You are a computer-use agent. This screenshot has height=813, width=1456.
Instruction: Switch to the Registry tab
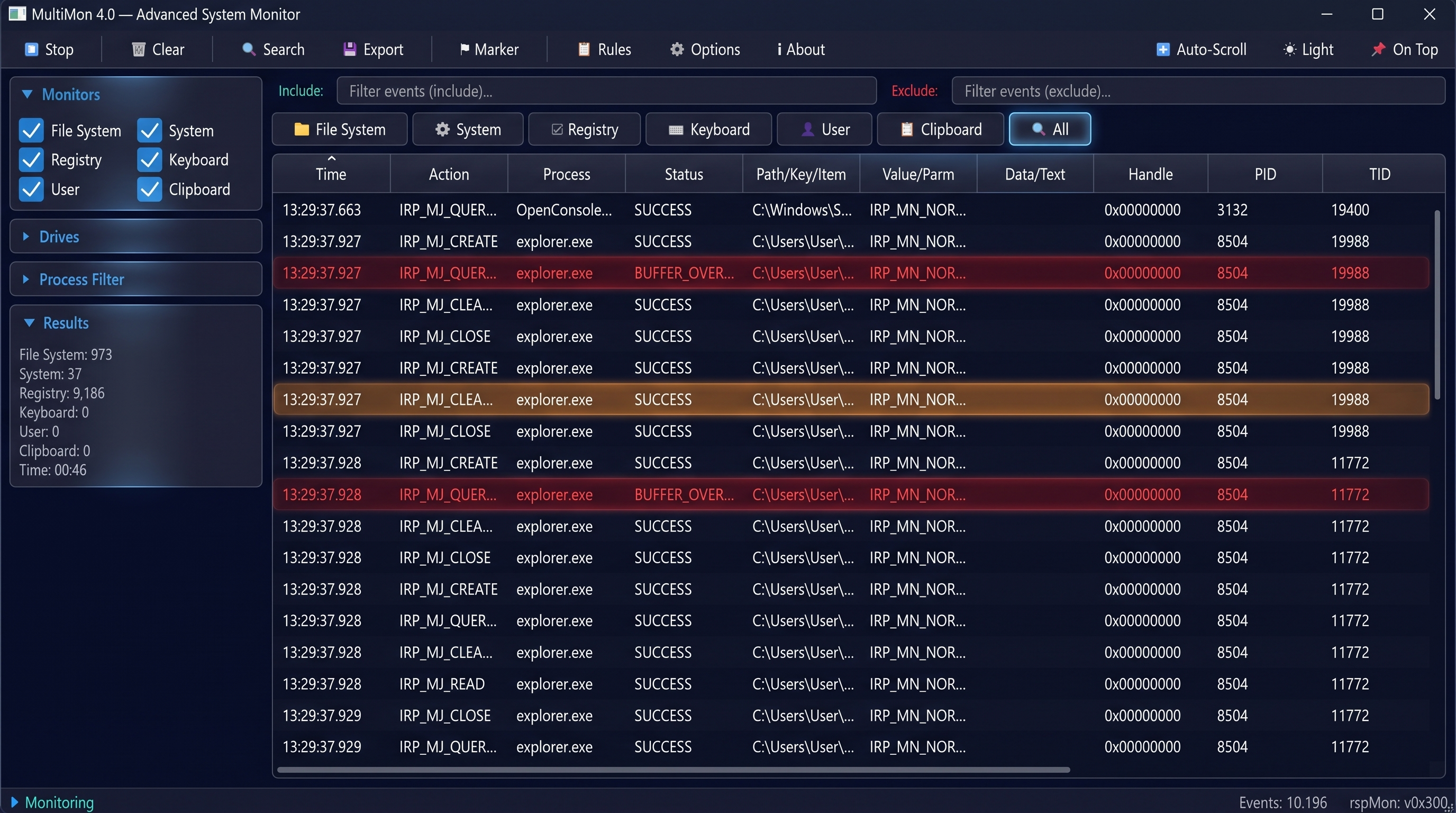click(x=585, y=130)
